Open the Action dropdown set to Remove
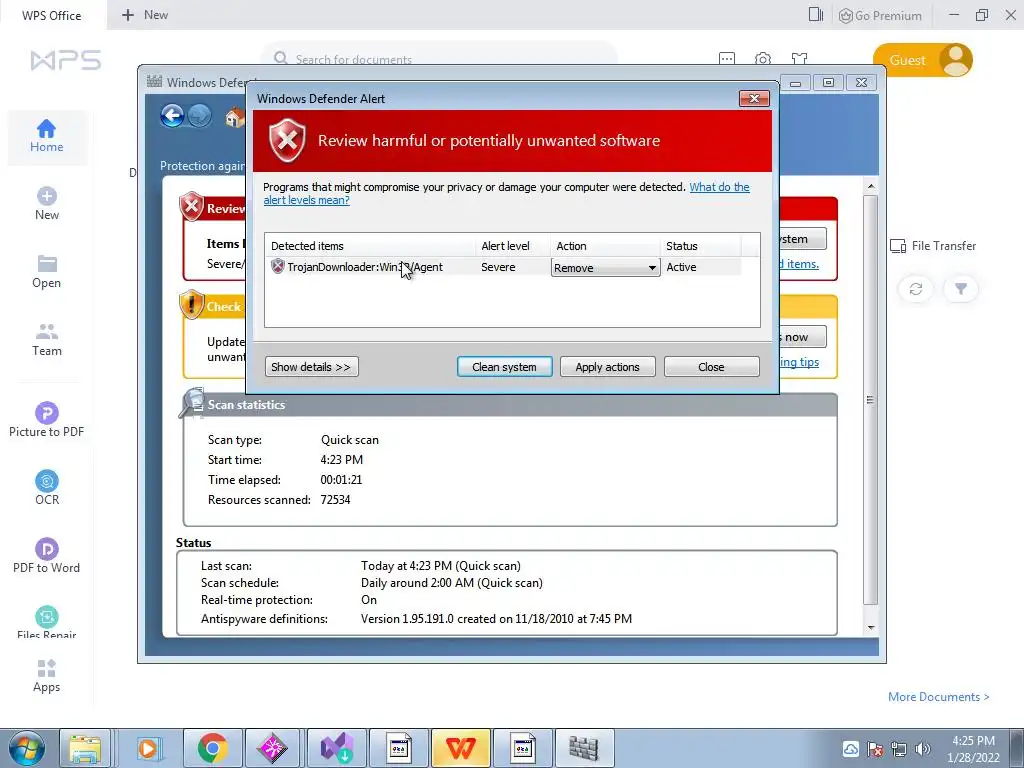 pyautogui.click(x=605, y=268)
